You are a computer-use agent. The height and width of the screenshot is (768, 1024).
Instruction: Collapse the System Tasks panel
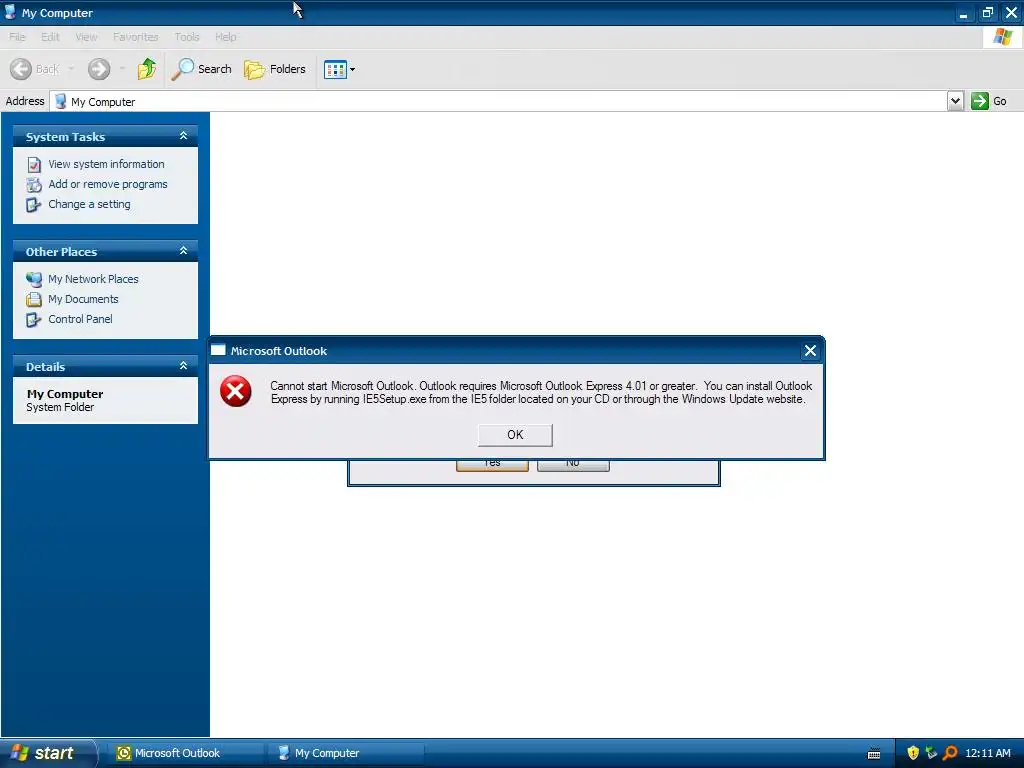coord(184,136)
